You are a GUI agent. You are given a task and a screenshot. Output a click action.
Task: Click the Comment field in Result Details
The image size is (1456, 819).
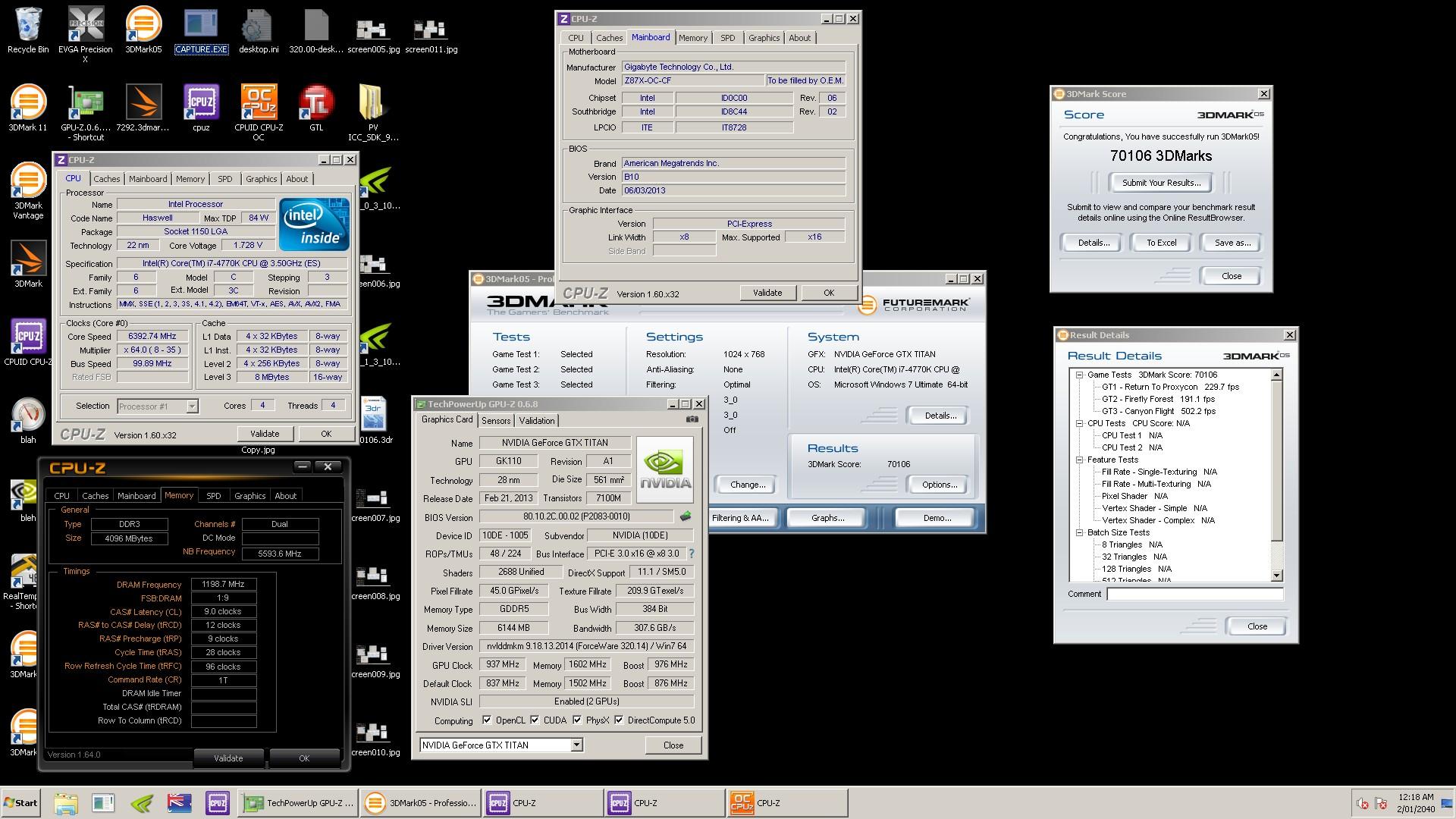(x=1194, y=595)
